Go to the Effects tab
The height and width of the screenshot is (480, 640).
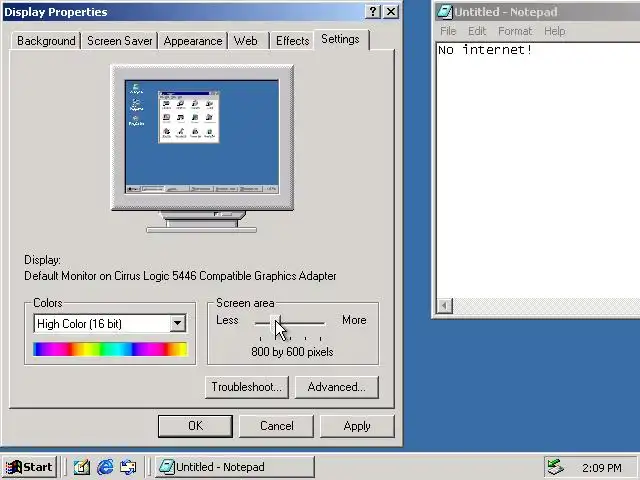tap(293, 41)
